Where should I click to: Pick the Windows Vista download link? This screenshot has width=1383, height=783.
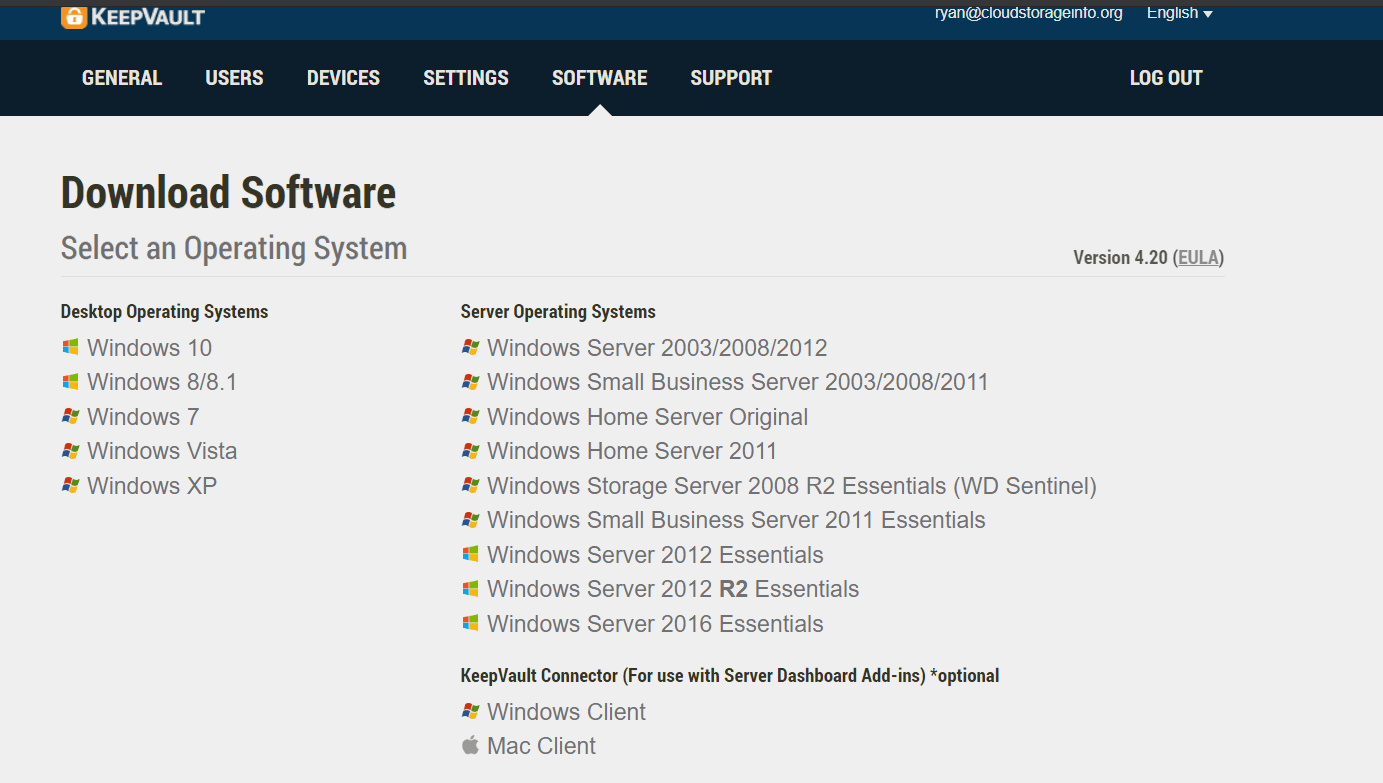(162, 451)
